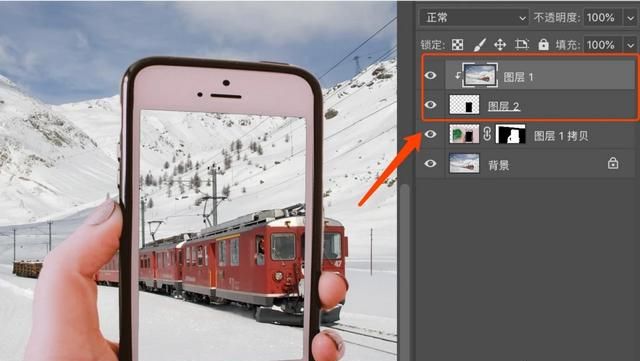
Task: Select the 图层 1 拷贝 layer mask thumbnail
Action: [511, 134]
